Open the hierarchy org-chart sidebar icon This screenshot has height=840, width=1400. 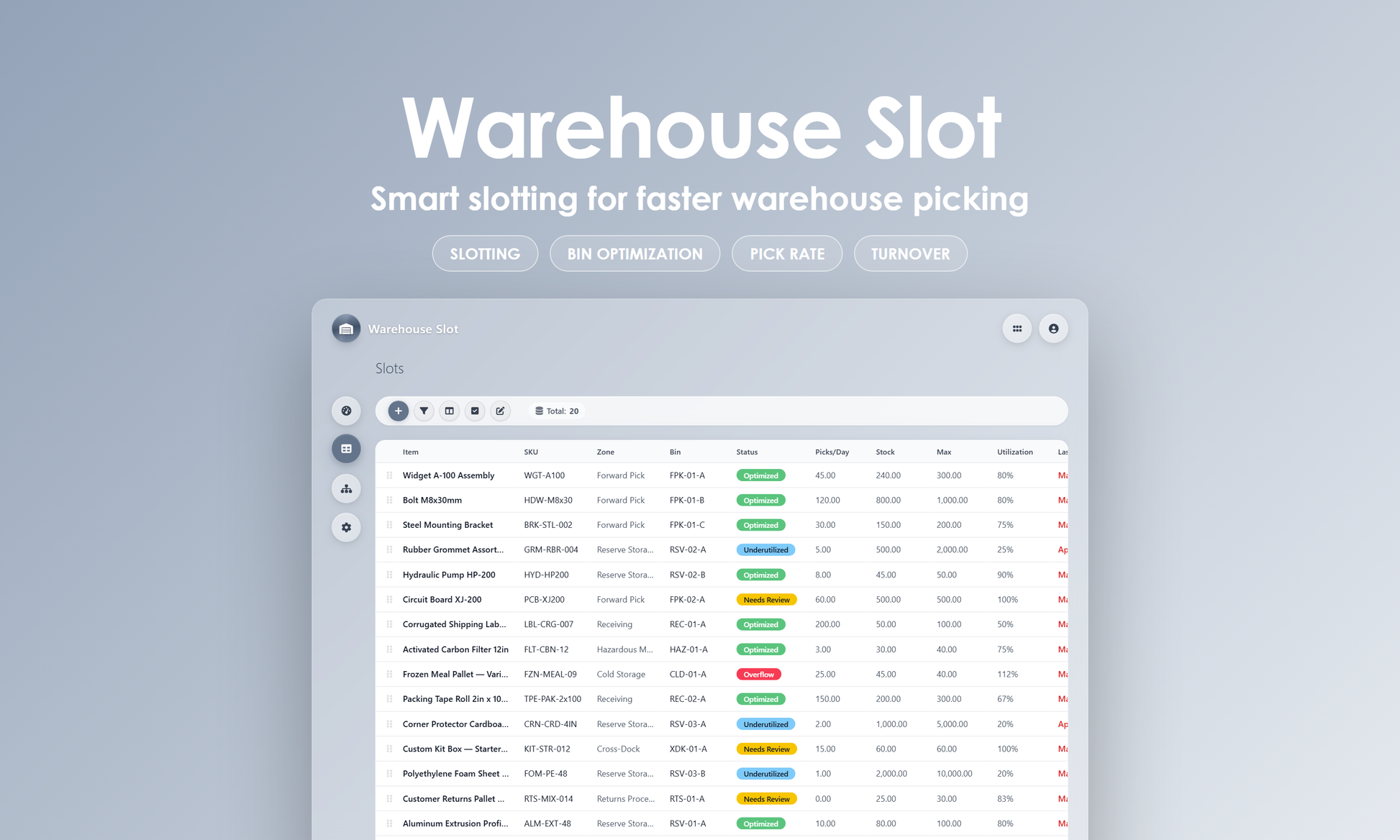point(346,489)
